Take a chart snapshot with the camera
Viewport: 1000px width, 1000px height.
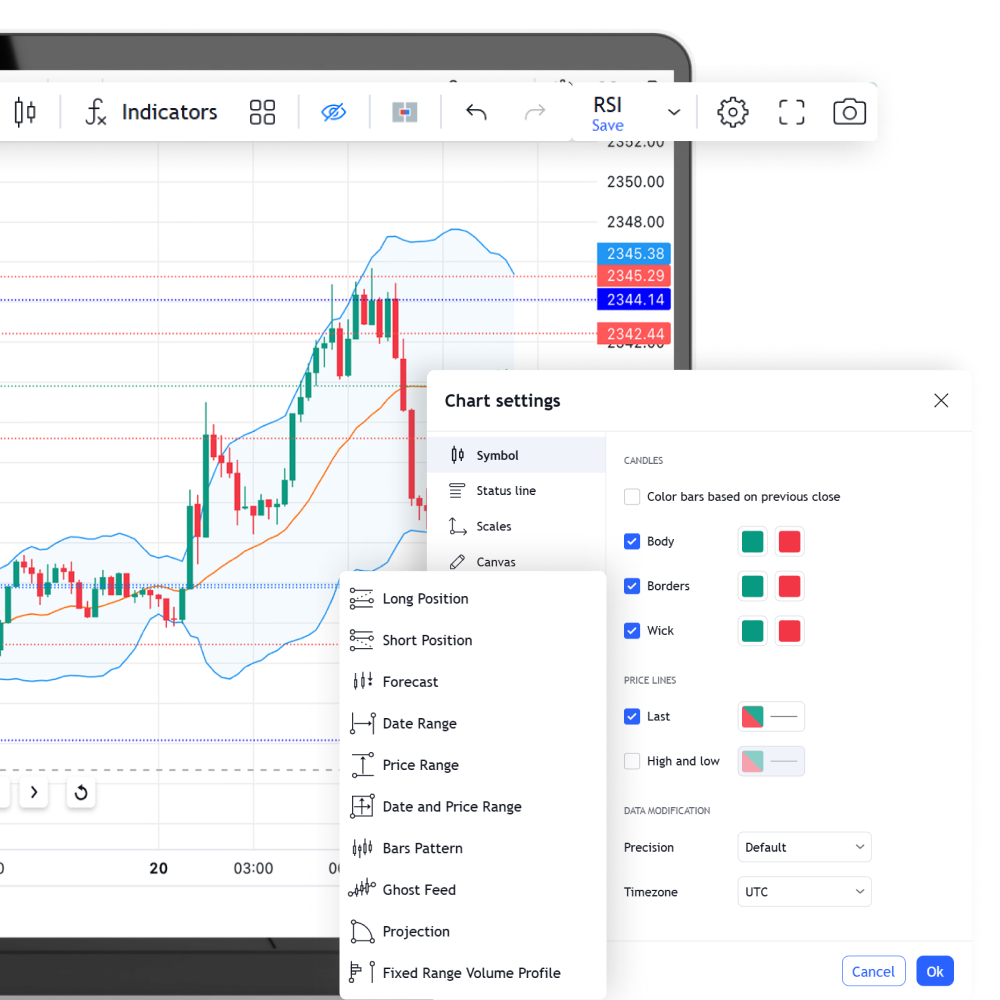[849, 112]
